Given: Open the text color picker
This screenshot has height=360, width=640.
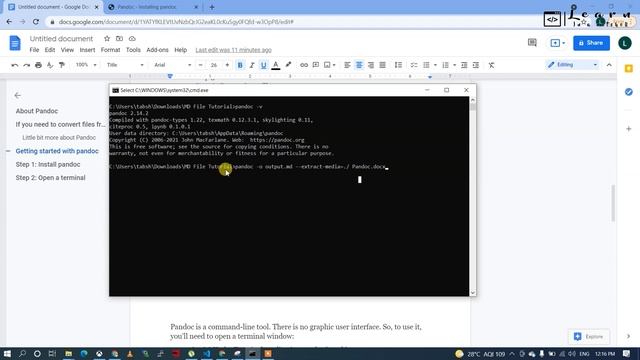Looking at the screenshot, I should 276,65.
